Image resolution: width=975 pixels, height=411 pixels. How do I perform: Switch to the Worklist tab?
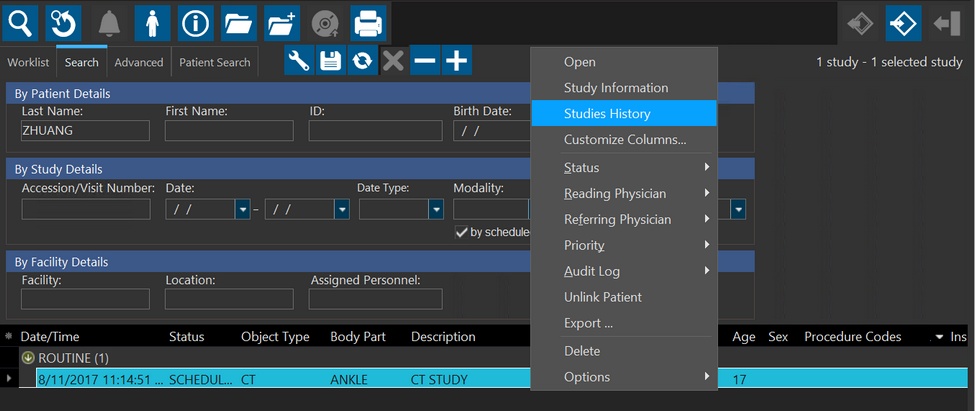point(28,62)
